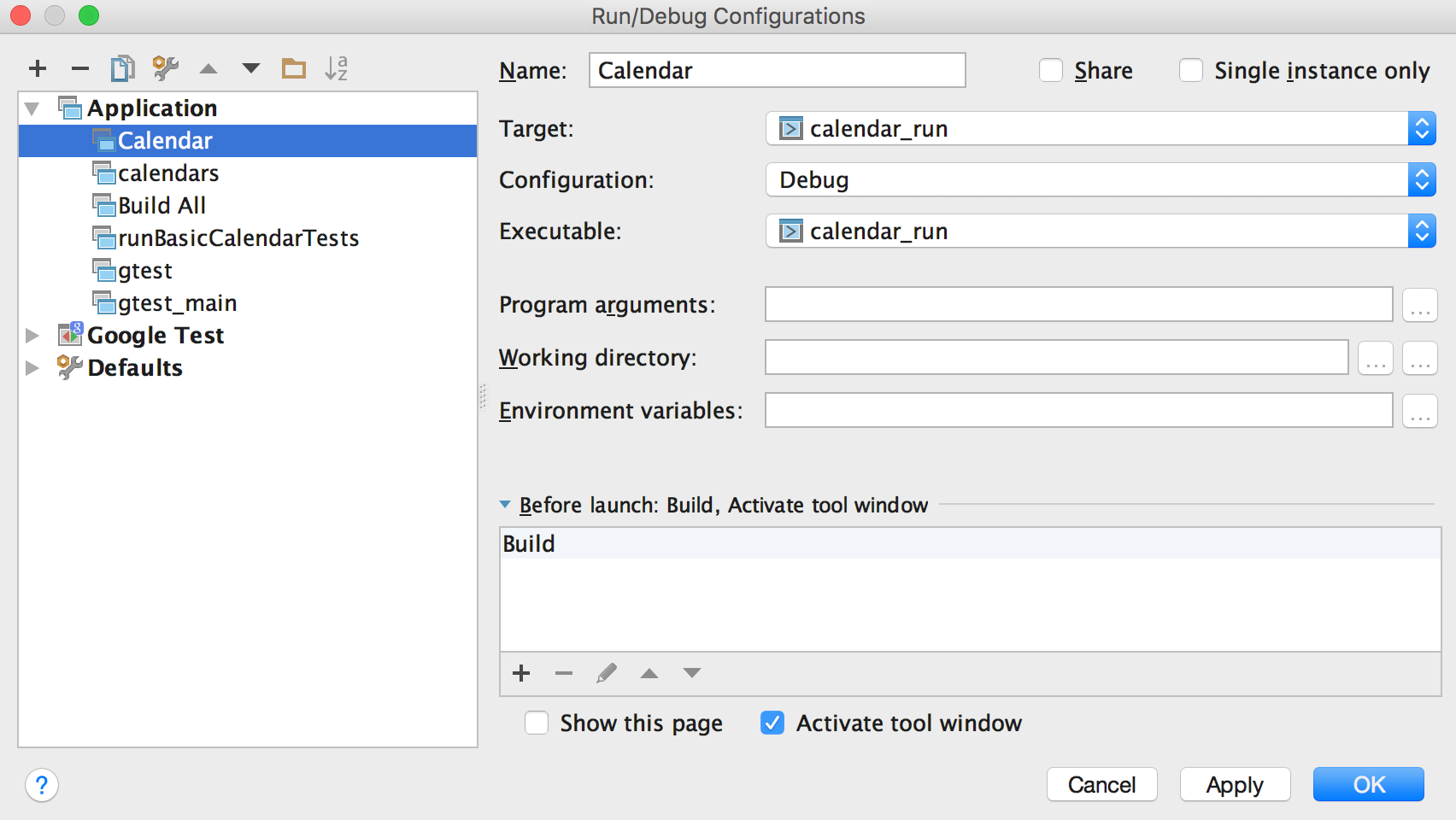Toggle the Single instance only checkbox
This screenshot has width=1456, height=820.
point(1191,70)
